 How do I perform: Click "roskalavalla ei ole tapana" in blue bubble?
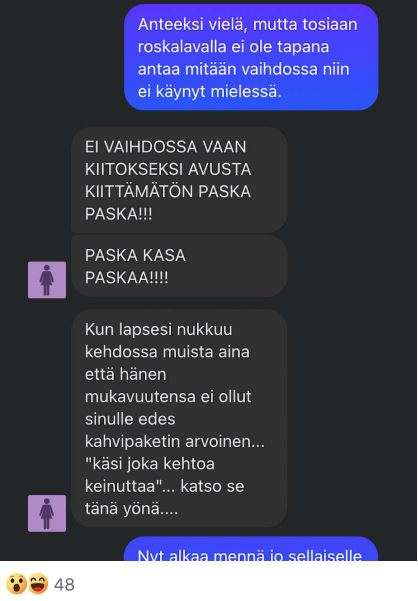[233, 46]
